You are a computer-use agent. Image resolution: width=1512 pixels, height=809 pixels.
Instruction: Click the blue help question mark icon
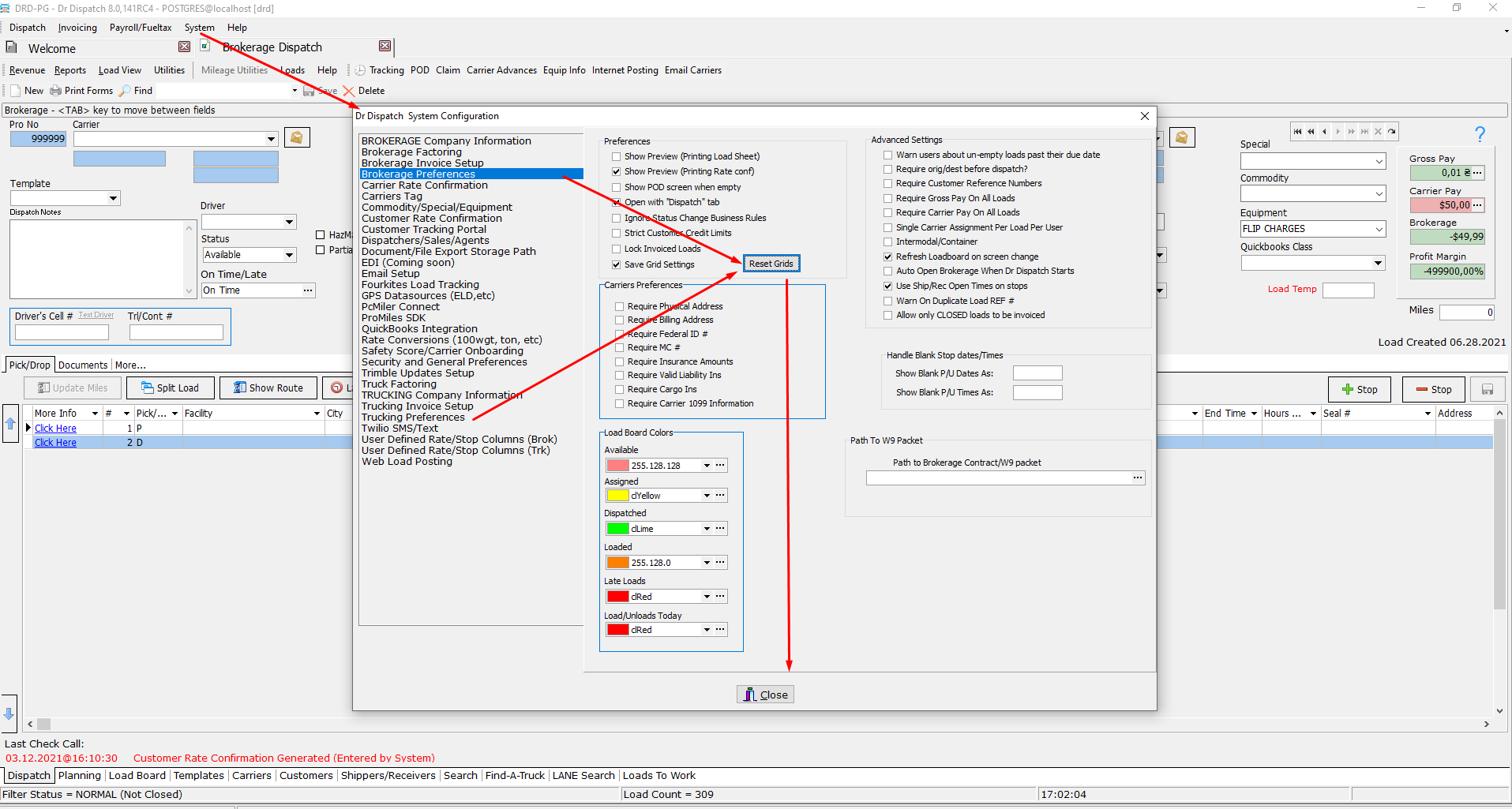(x=1480, y=134)
